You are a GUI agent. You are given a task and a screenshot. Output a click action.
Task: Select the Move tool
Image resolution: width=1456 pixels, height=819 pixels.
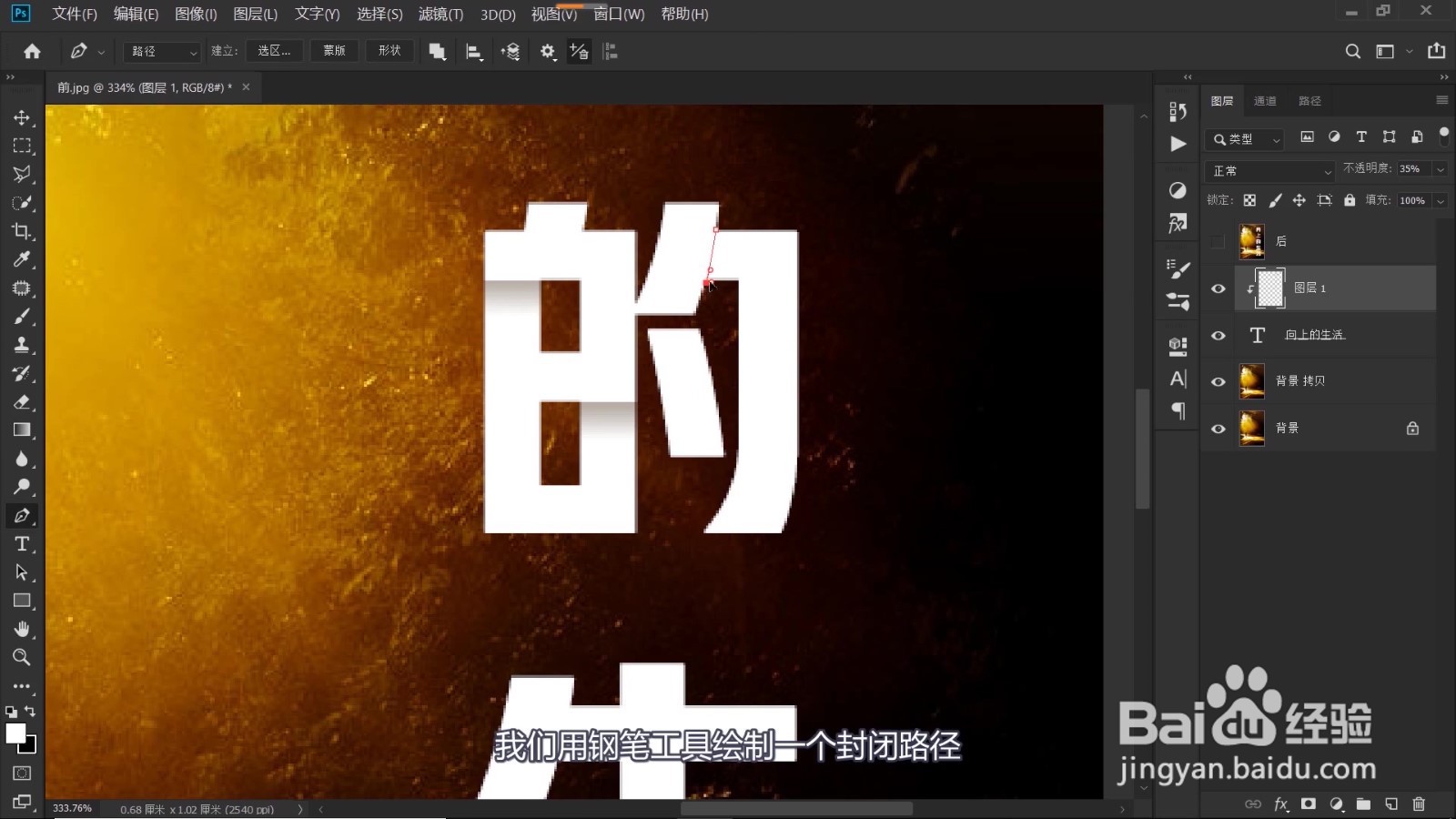[x=22, y=117]
